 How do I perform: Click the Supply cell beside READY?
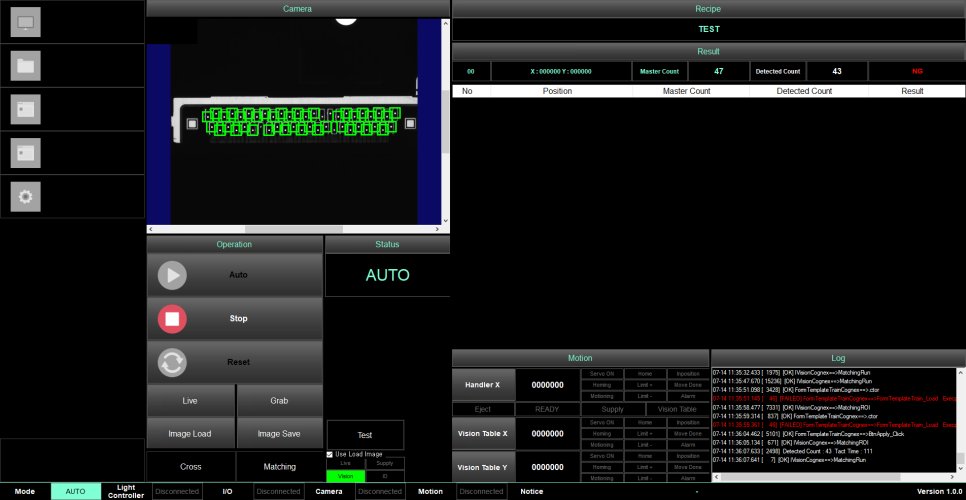click(x=612, y=409)
